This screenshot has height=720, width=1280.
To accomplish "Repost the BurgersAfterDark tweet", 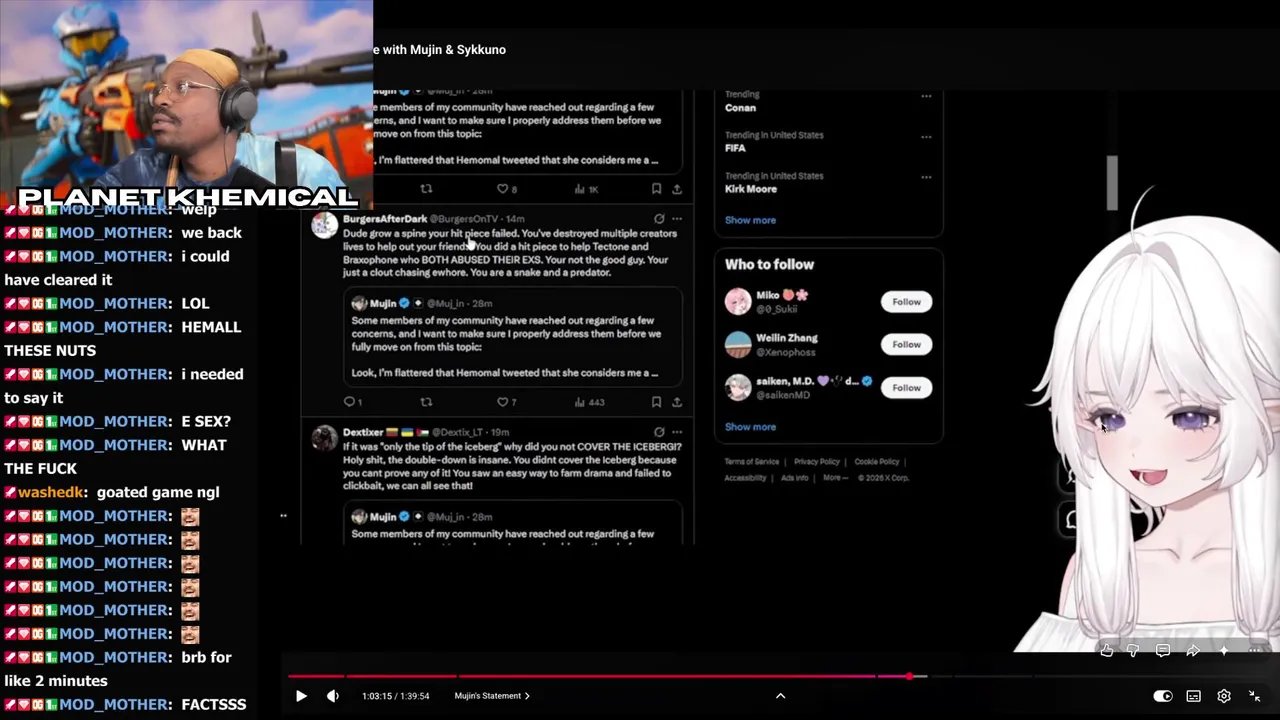I will pos(426,402).
